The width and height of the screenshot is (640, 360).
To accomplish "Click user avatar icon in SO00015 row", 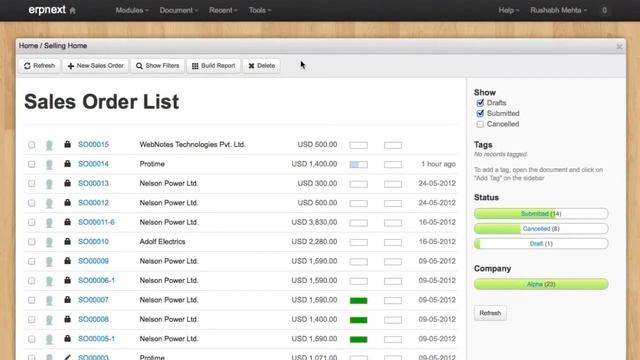I will pyautogui.click(x=49, y=145).
